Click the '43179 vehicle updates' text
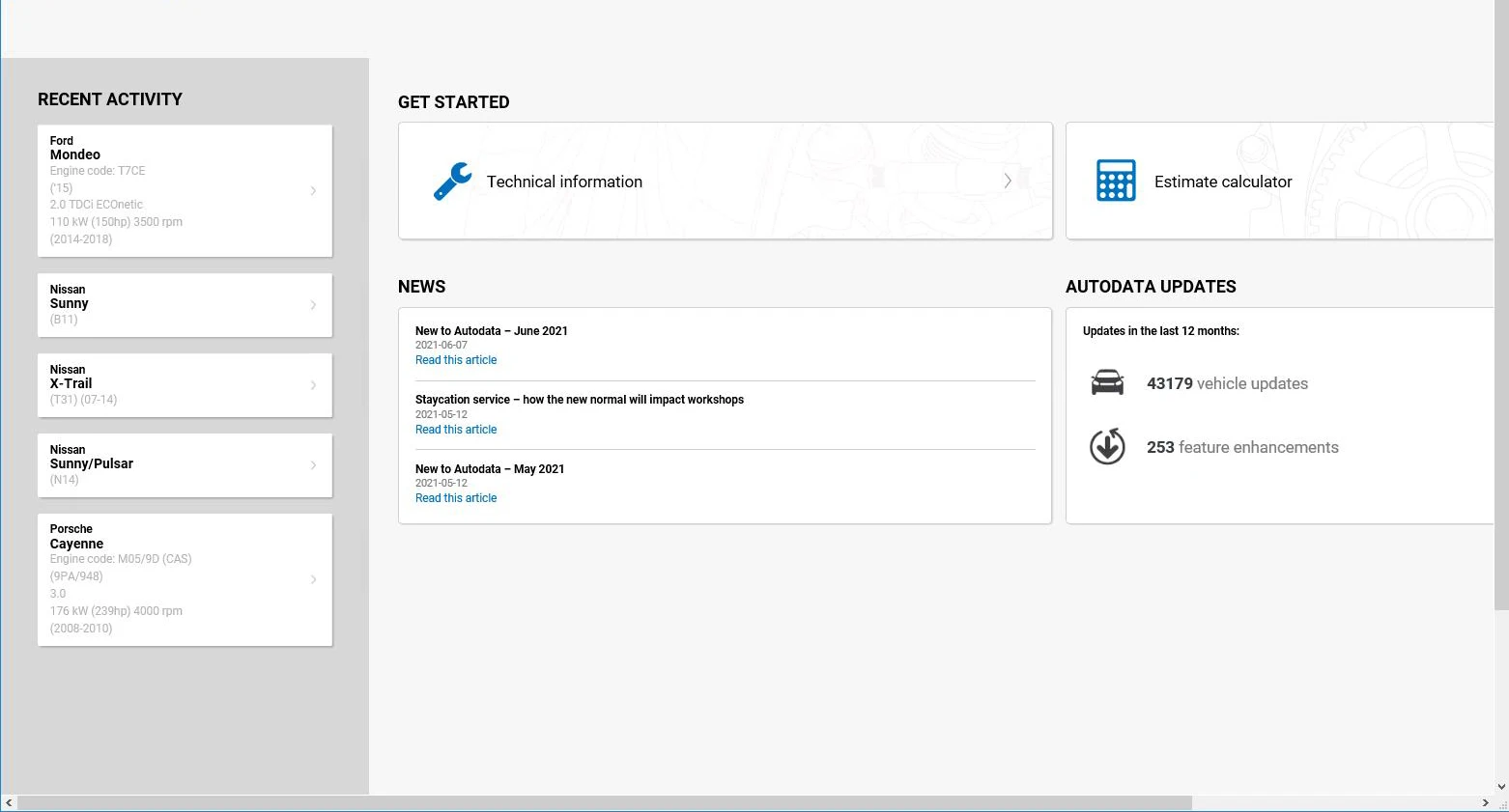Screen dimensions: 1509x812 1227,383
